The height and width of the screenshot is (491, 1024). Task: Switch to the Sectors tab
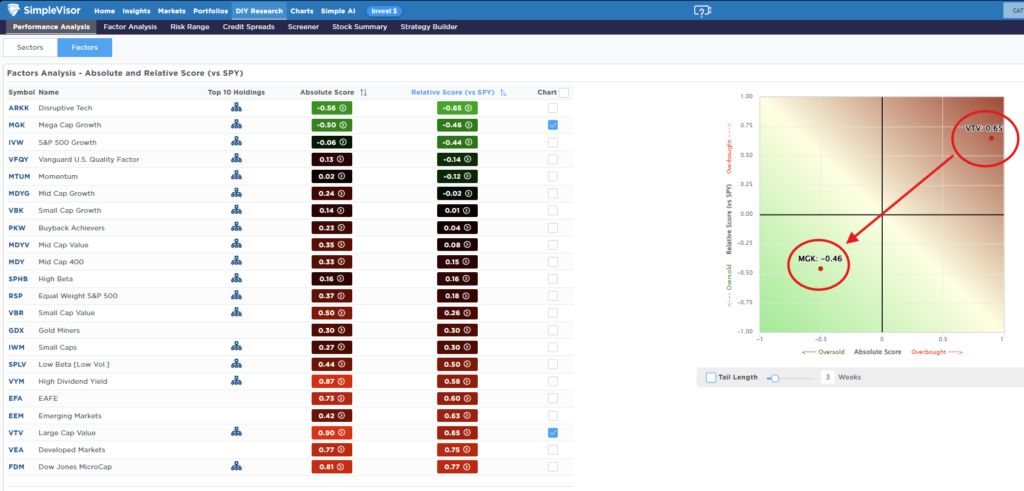pyautogui.click(x=30, y=47)
